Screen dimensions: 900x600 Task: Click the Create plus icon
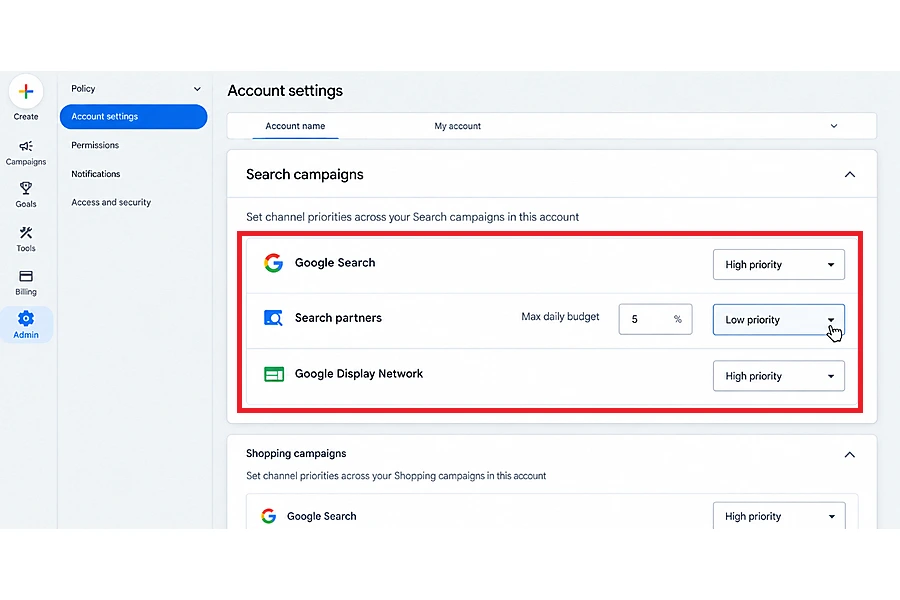(26, 91)
